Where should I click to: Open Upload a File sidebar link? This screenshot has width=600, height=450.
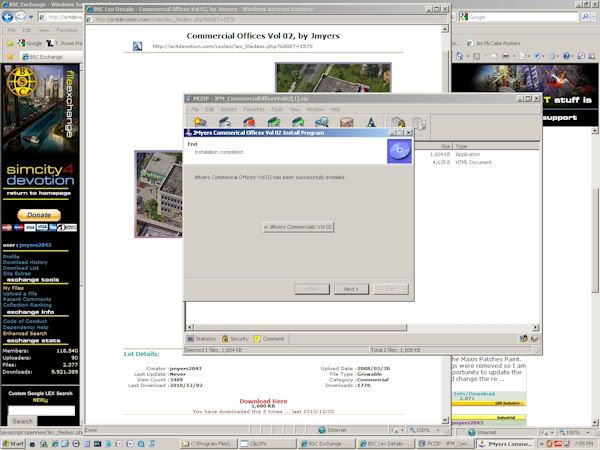point(20,293)
